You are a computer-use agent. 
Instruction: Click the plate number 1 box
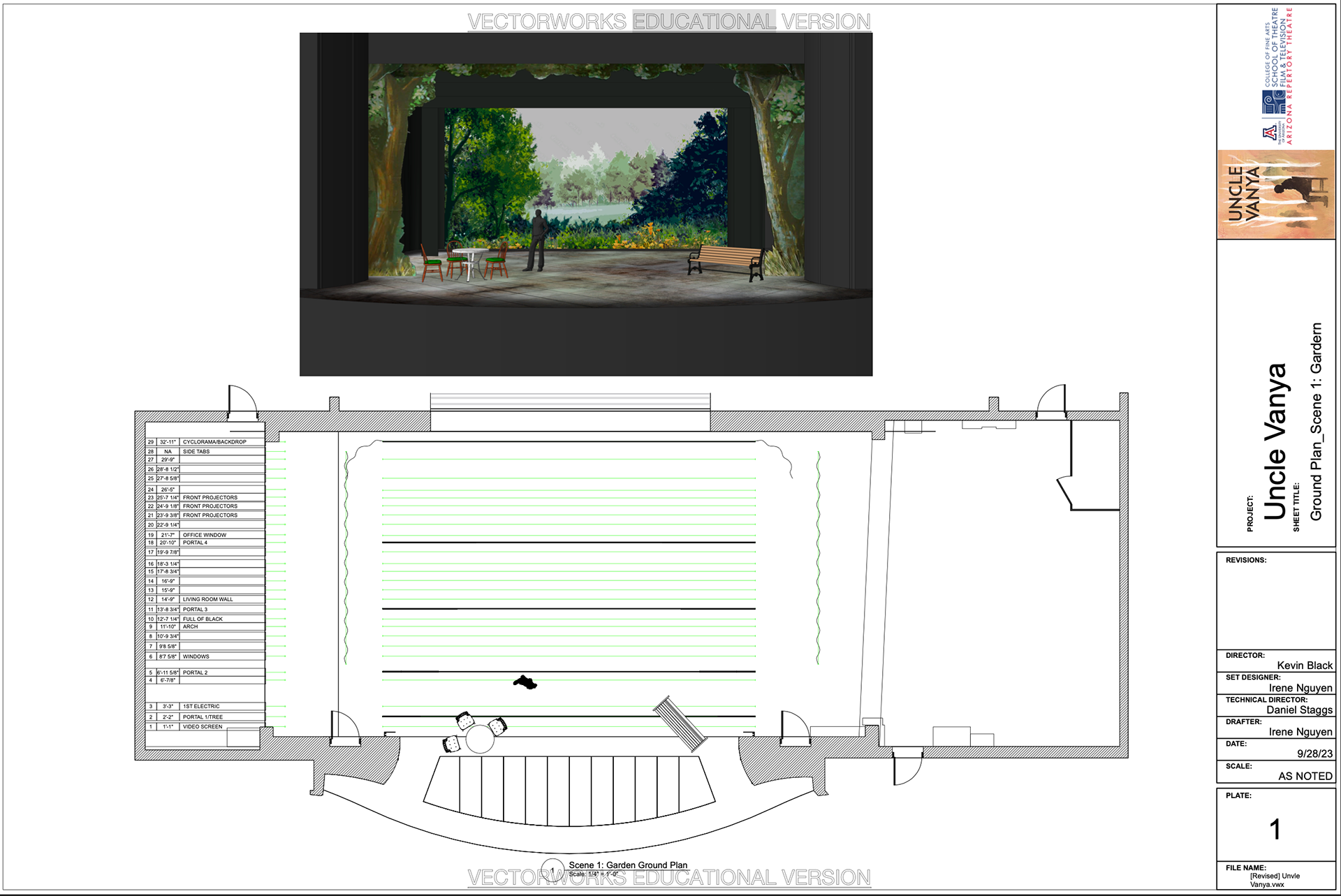(x=1275, y=829)
